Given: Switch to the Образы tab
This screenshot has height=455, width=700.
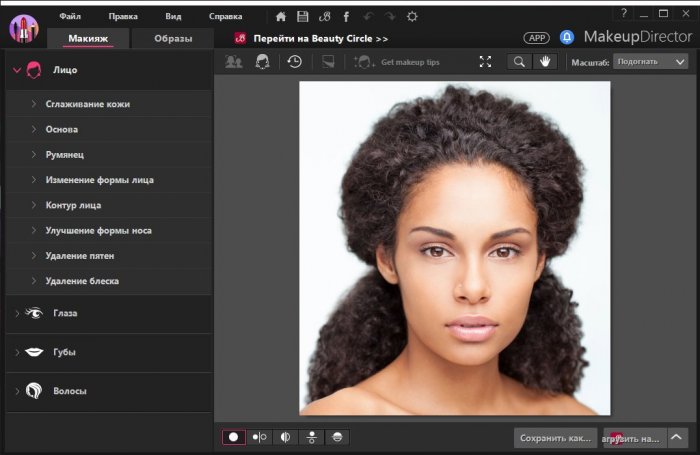Looking at the screenshot, I should click(173, 38).
